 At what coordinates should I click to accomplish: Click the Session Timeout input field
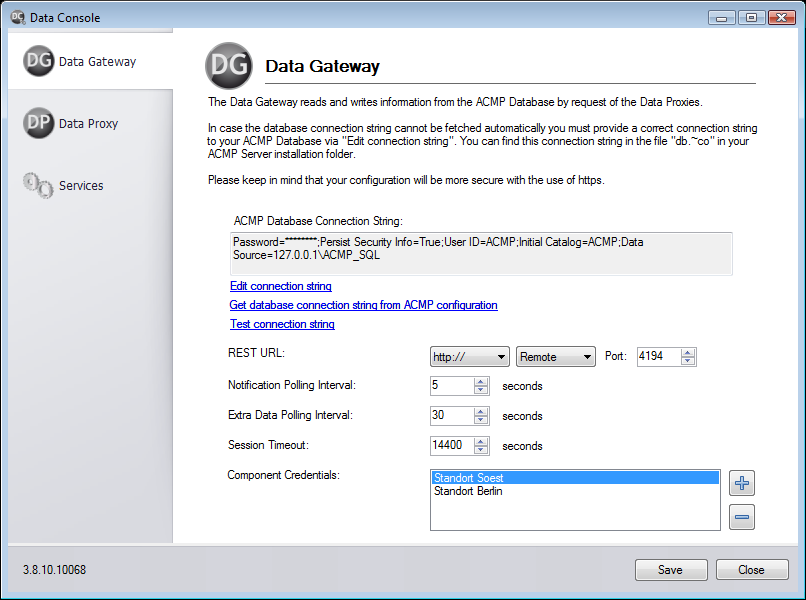coord(451,446)
